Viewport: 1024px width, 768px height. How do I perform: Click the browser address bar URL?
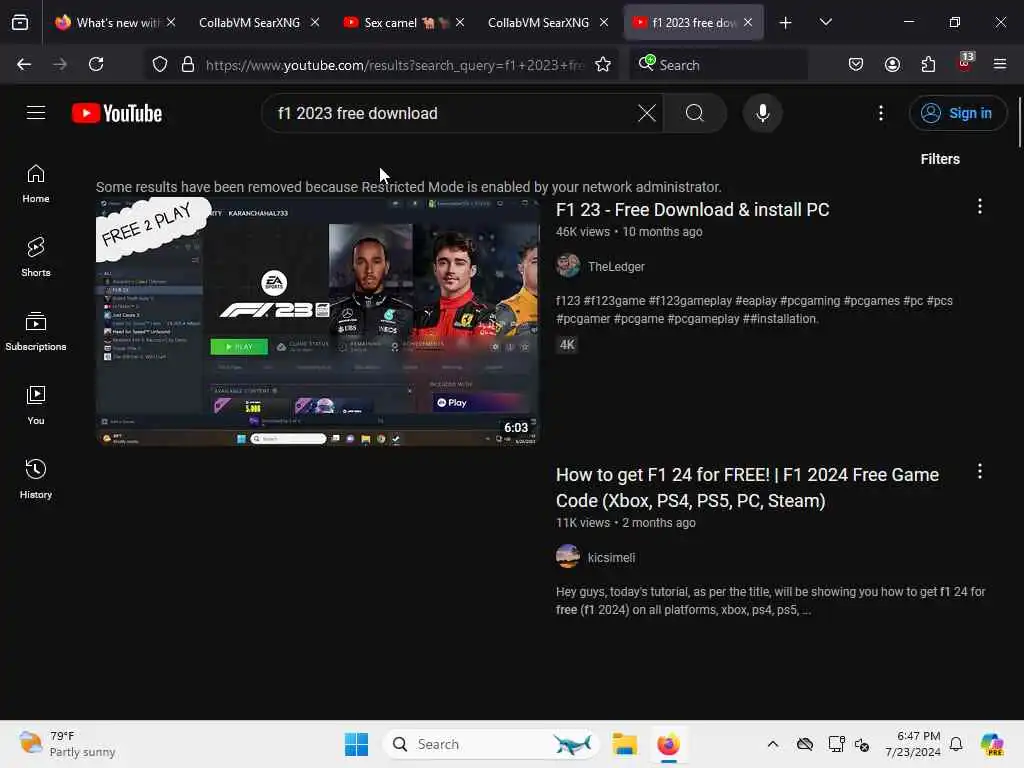pos(394,65)
